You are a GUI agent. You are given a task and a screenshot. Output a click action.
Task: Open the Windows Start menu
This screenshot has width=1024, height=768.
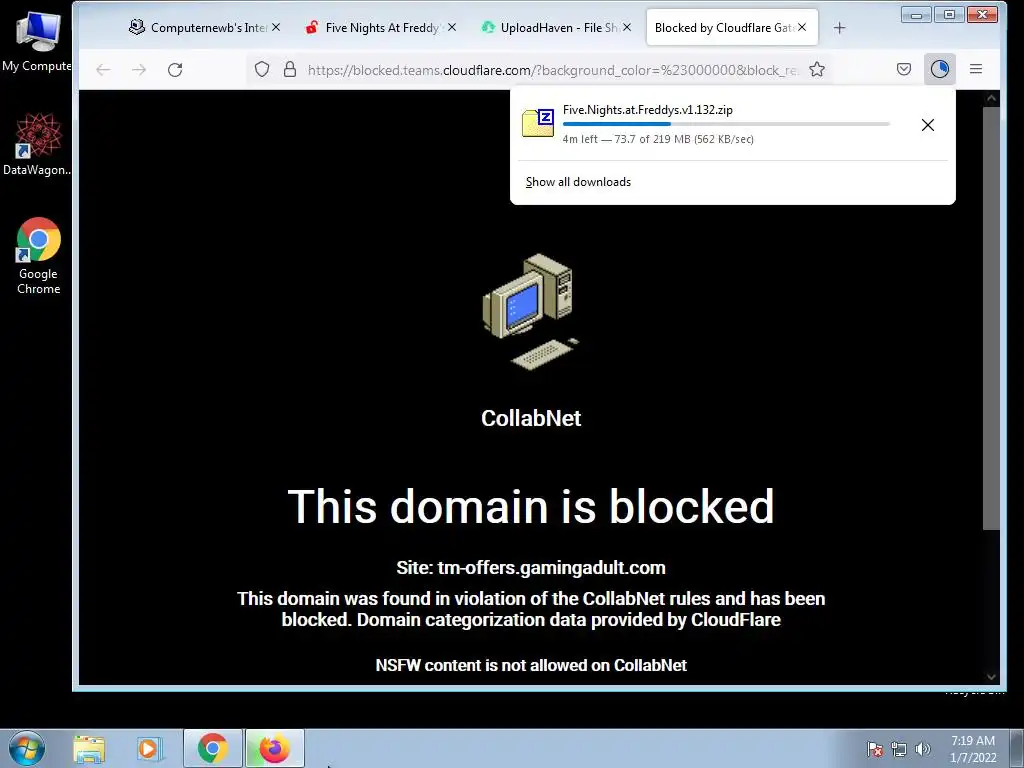pos(27,748)
